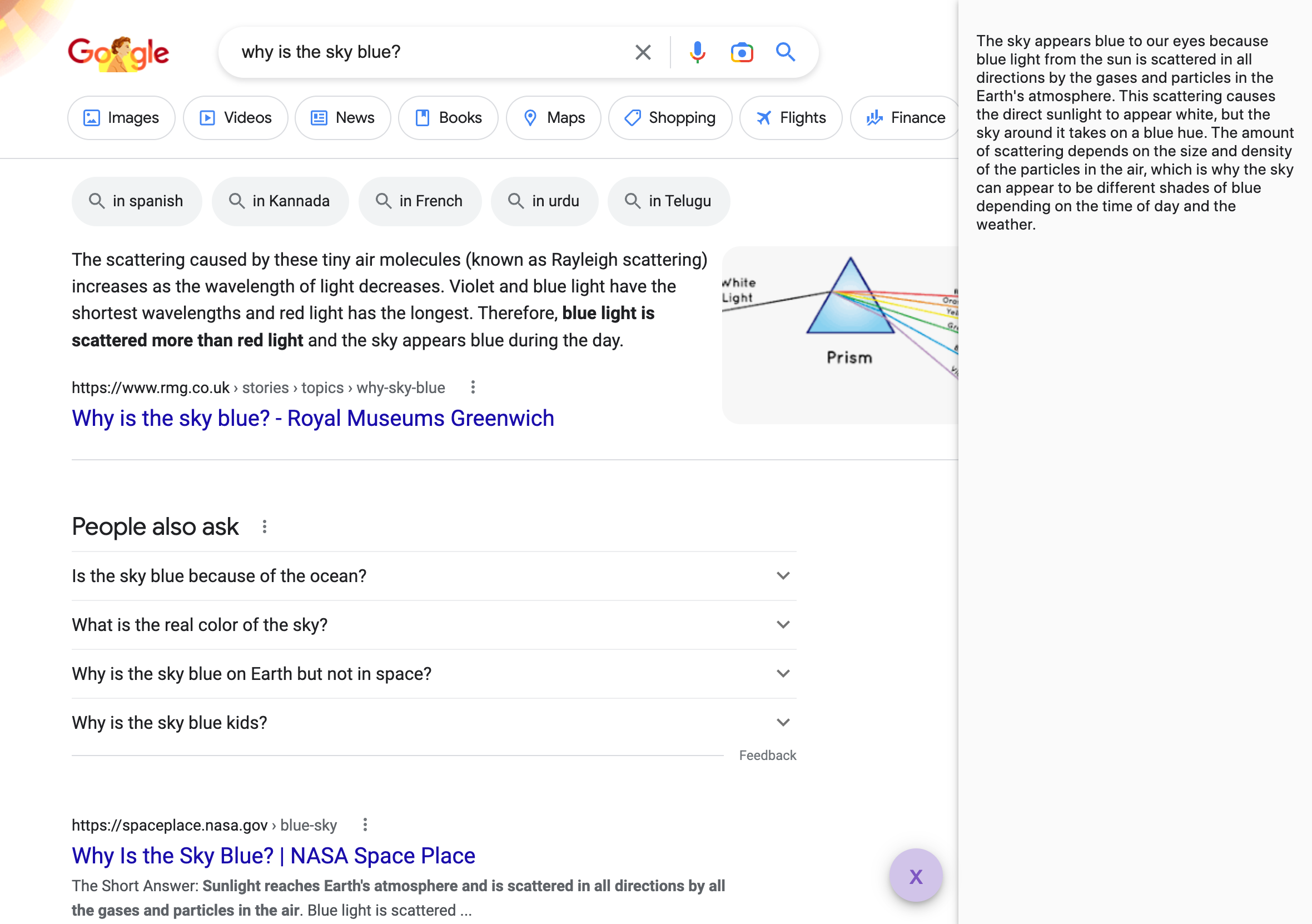Click the blue magnifier search button
Viewport: 1312px width, 924px height.
click(x=785, y=52)
